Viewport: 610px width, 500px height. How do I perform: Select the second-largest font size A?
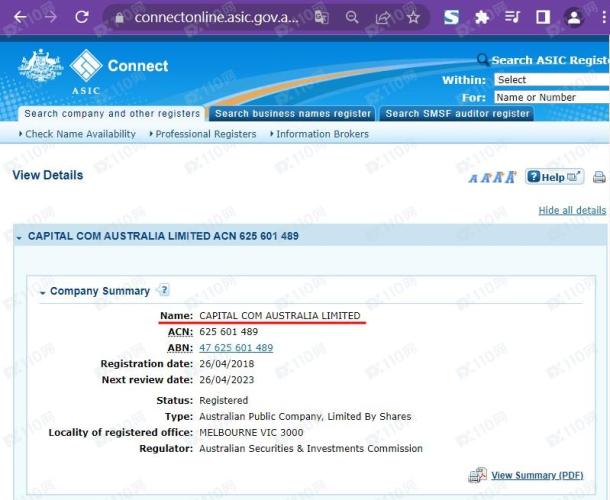pyautogui.click(x=498, y=177)
